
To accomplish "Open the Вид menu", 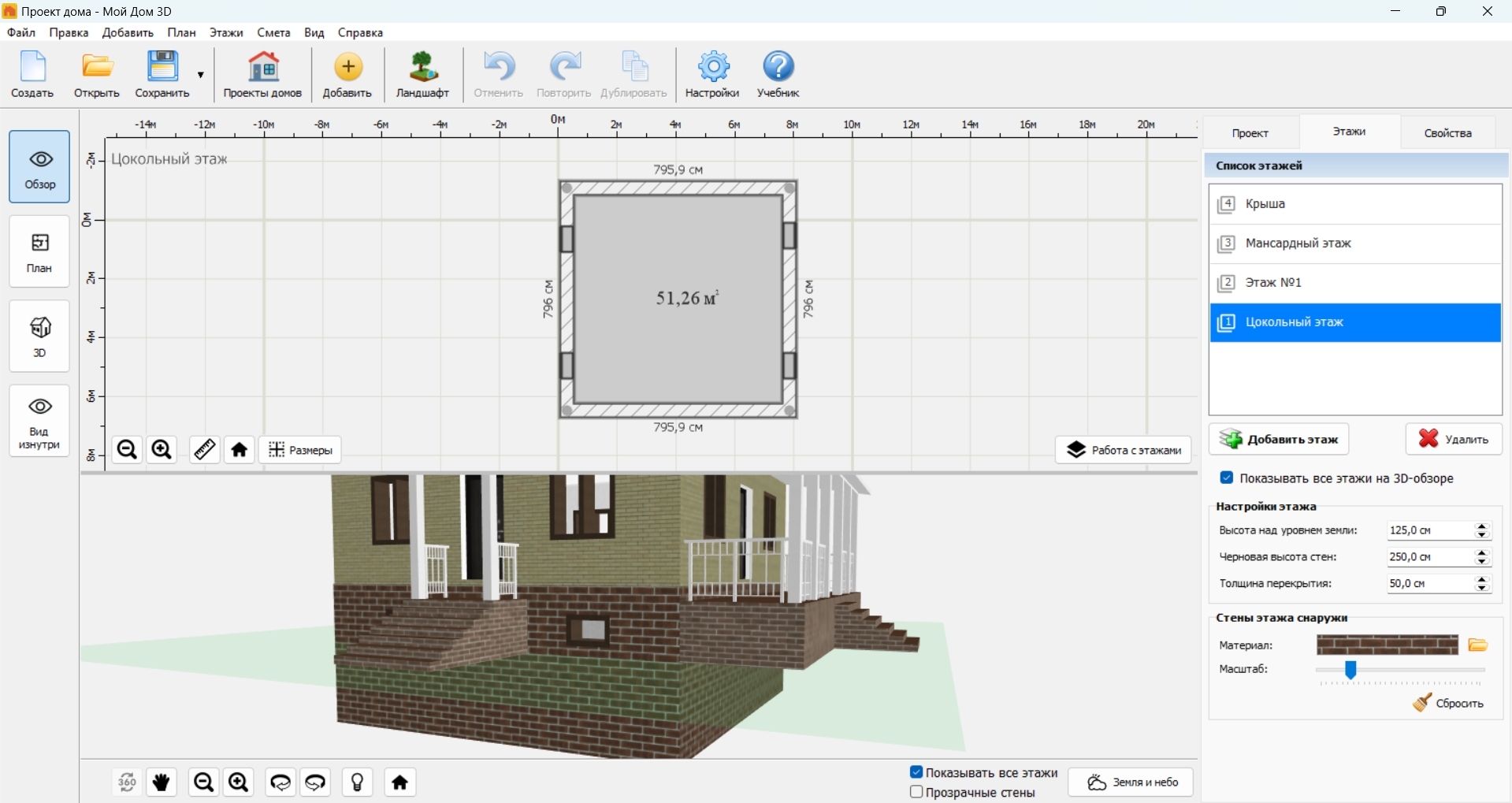I will (314, 32).
